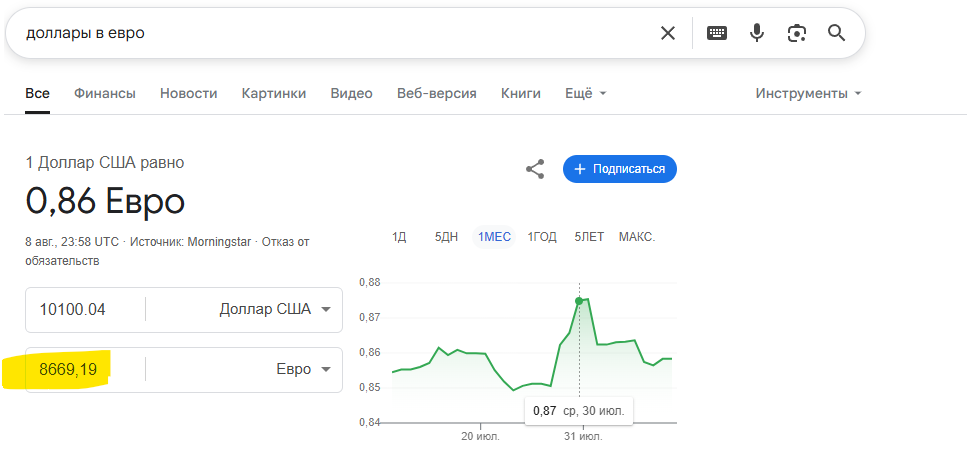Open the Инструменты dropdown
967x456 pixels.
tap(808, 93)
